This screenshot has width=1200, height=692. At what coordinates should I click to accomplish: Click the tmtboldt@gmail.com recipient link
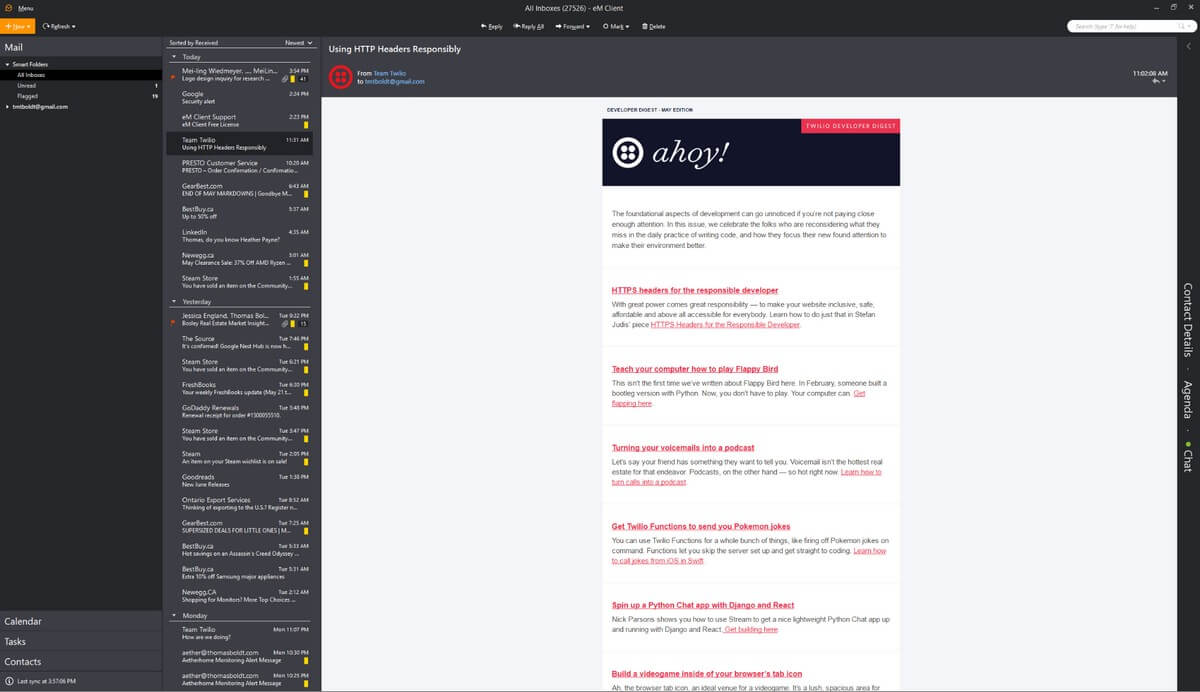[x=394, y=81]
